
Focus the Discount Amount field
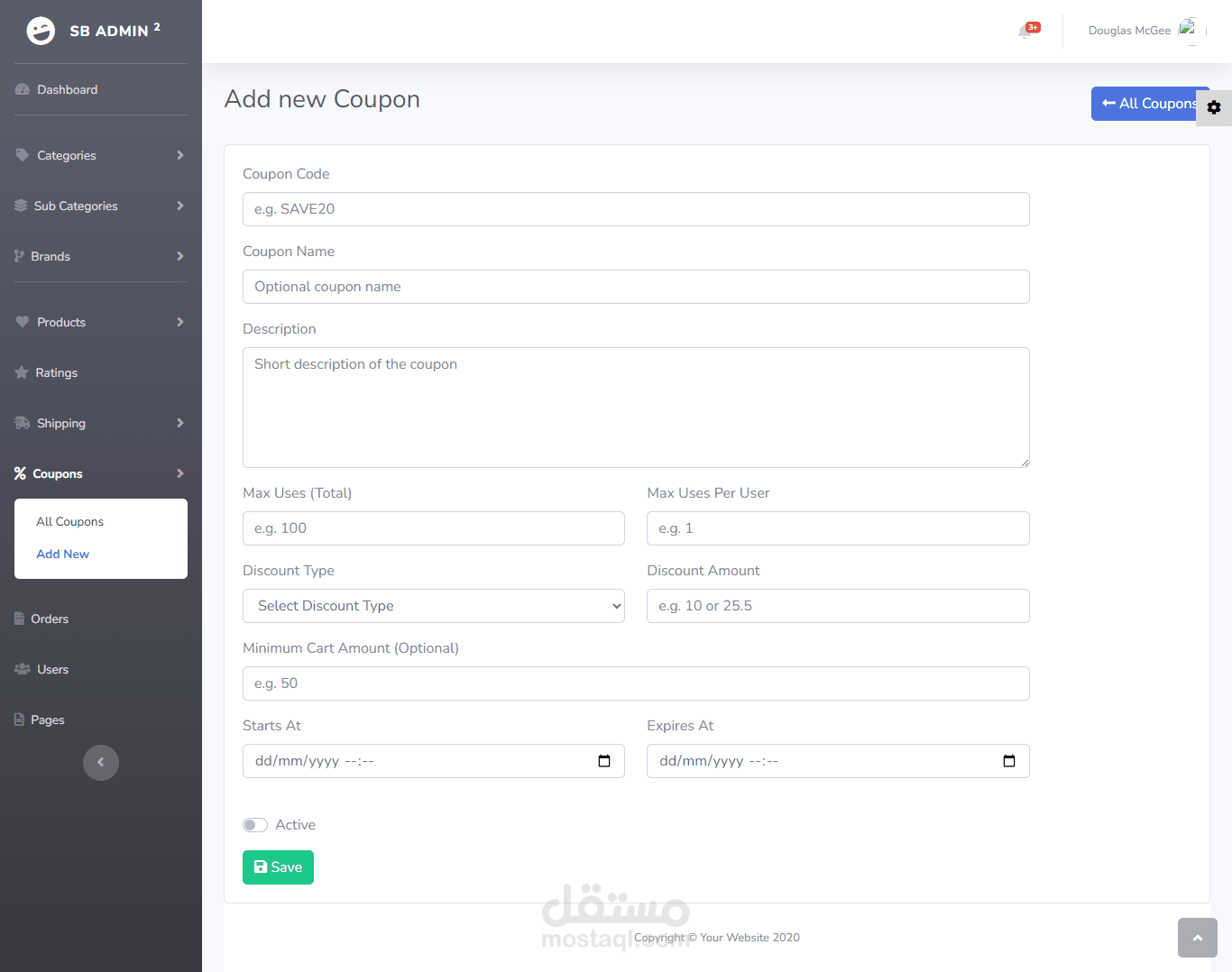(838, 606)
